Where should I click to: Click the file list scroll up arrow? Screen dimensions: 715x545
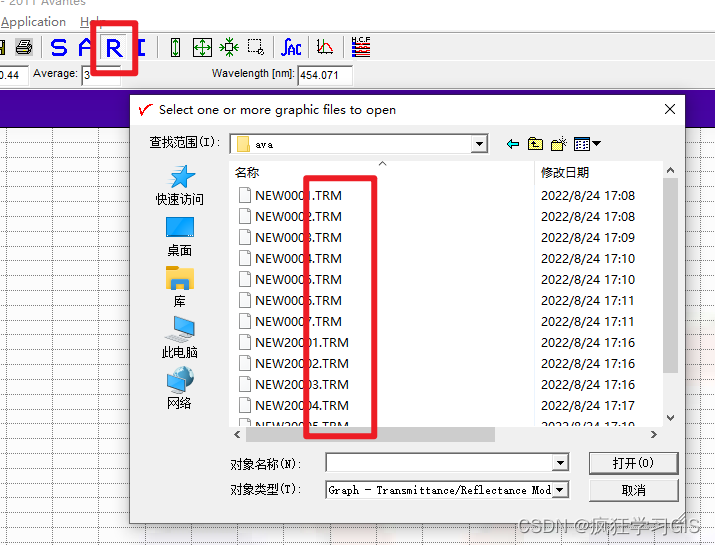point(670,171)
